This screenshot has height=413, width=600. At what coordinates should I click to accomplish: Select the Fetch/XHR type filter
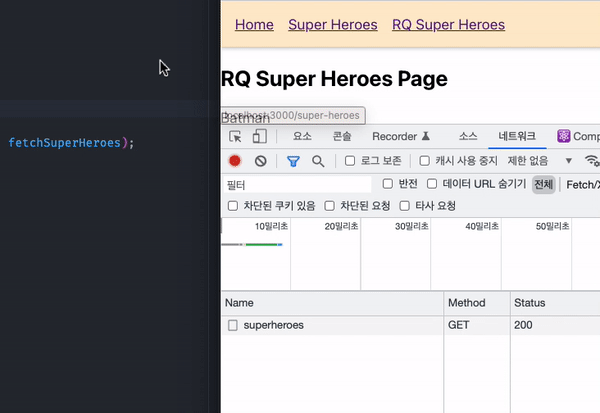pos(583,185)
